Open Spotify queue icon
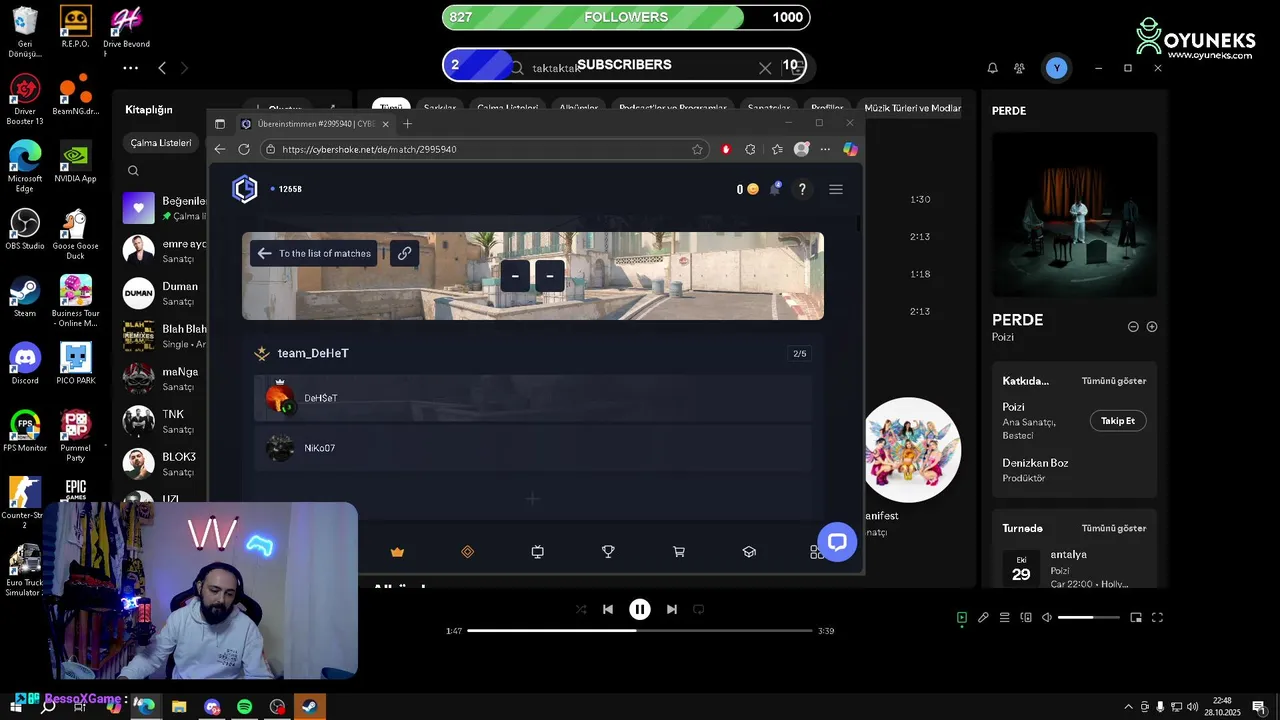 pyautogui.click(x=1005, y=618)
